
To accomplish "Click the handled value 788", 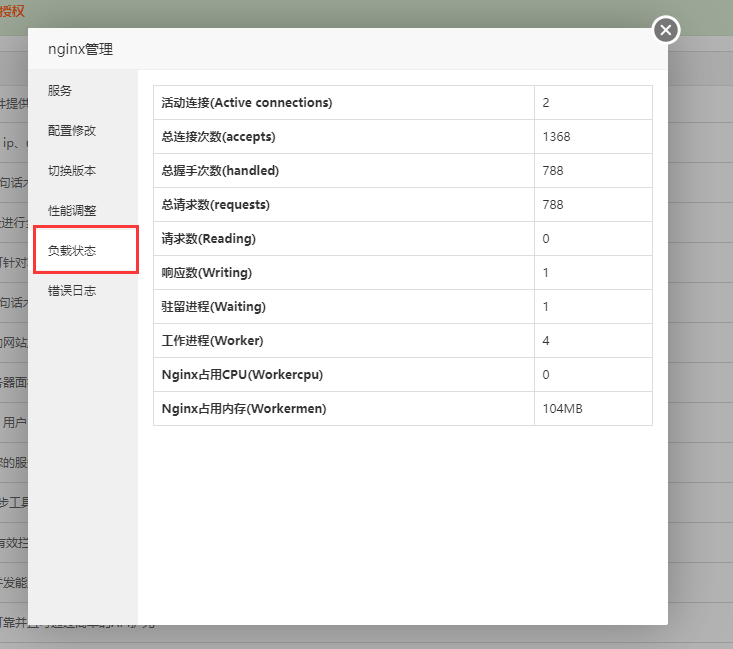I will (553, 171).
